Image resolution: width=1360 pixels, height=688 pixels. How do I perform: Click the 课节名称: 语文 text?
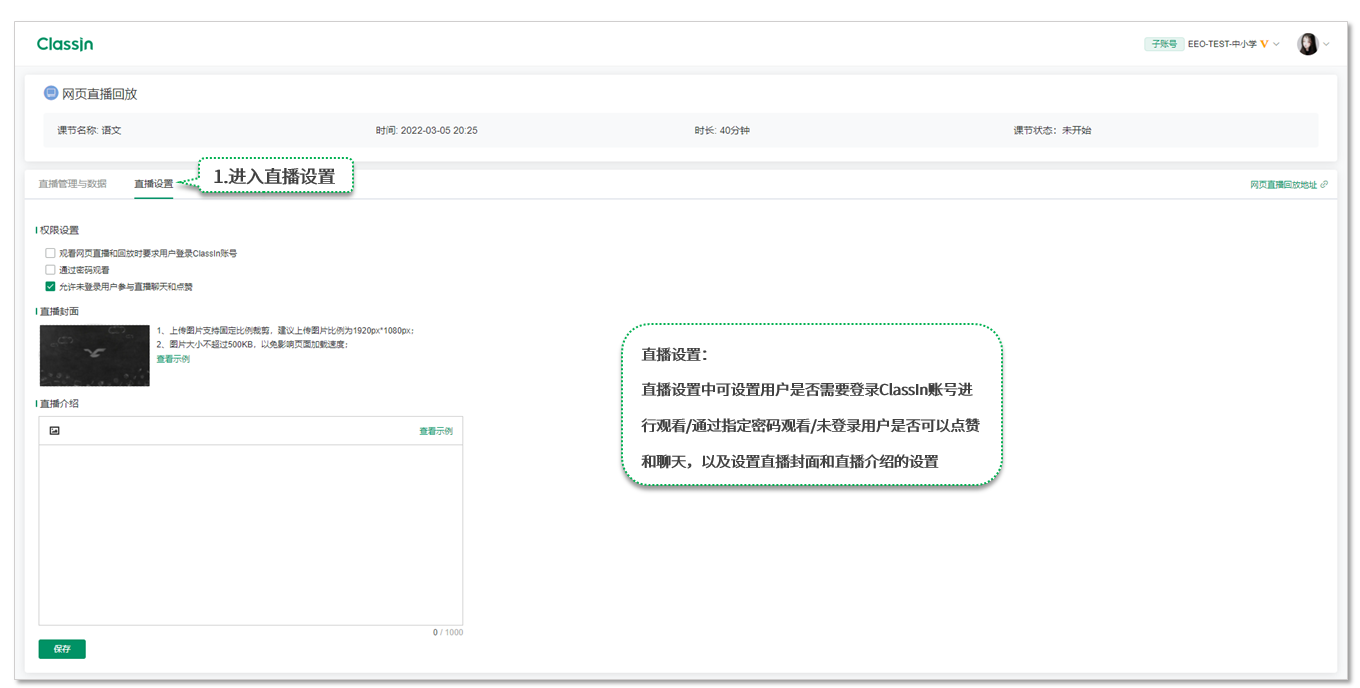89,131
